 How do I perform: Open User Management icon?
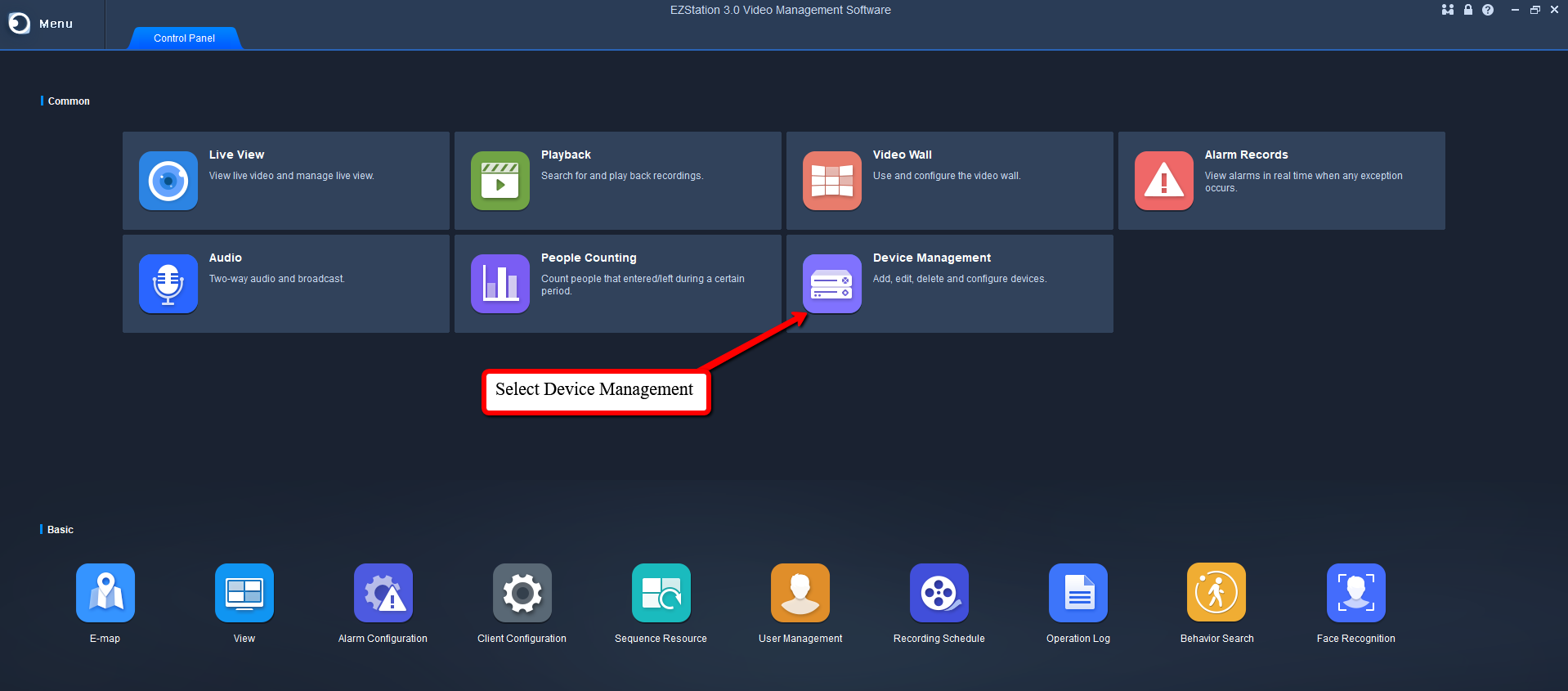coord(800,593)
